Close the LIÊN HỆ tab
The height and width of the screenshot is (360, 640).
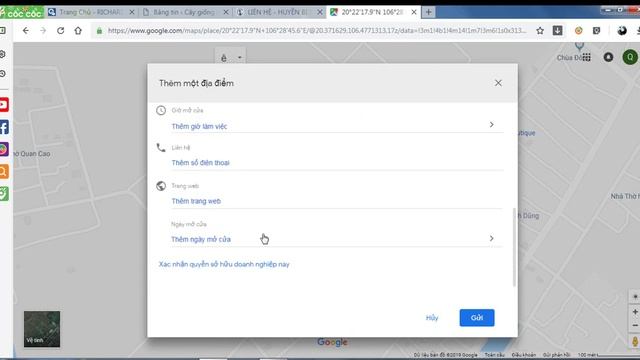[x=320, y=12]
